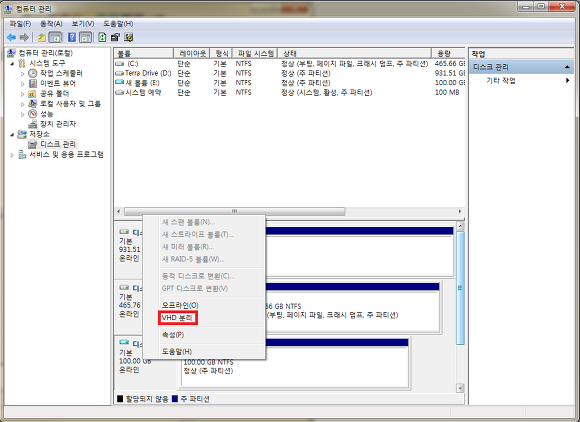The image size is (580, 422).
Task: Expand 서비스 및 응용 프로그램 arrow
Action: [12, 155]
